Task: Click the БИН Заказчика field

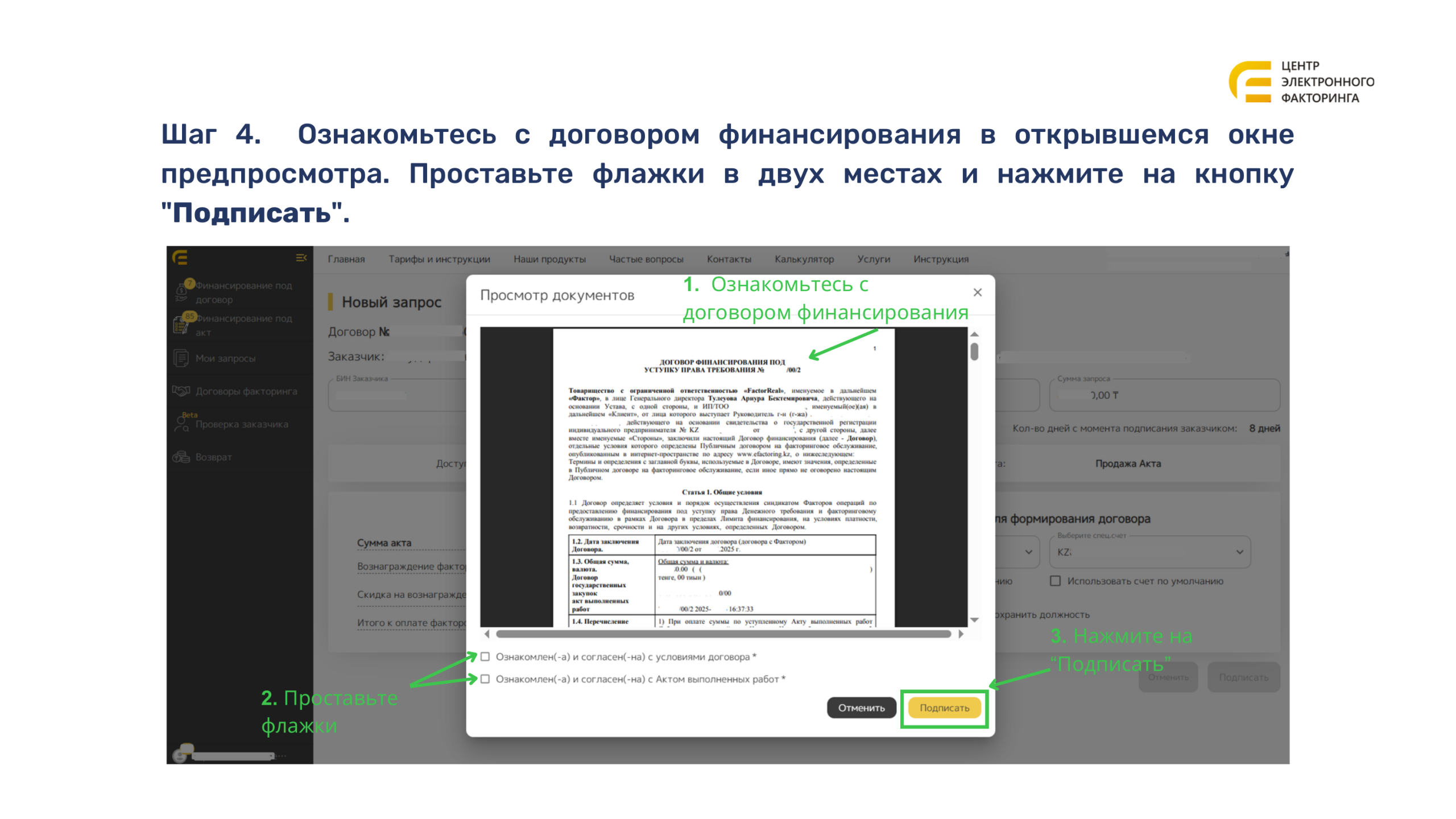Action: point(397,395)
